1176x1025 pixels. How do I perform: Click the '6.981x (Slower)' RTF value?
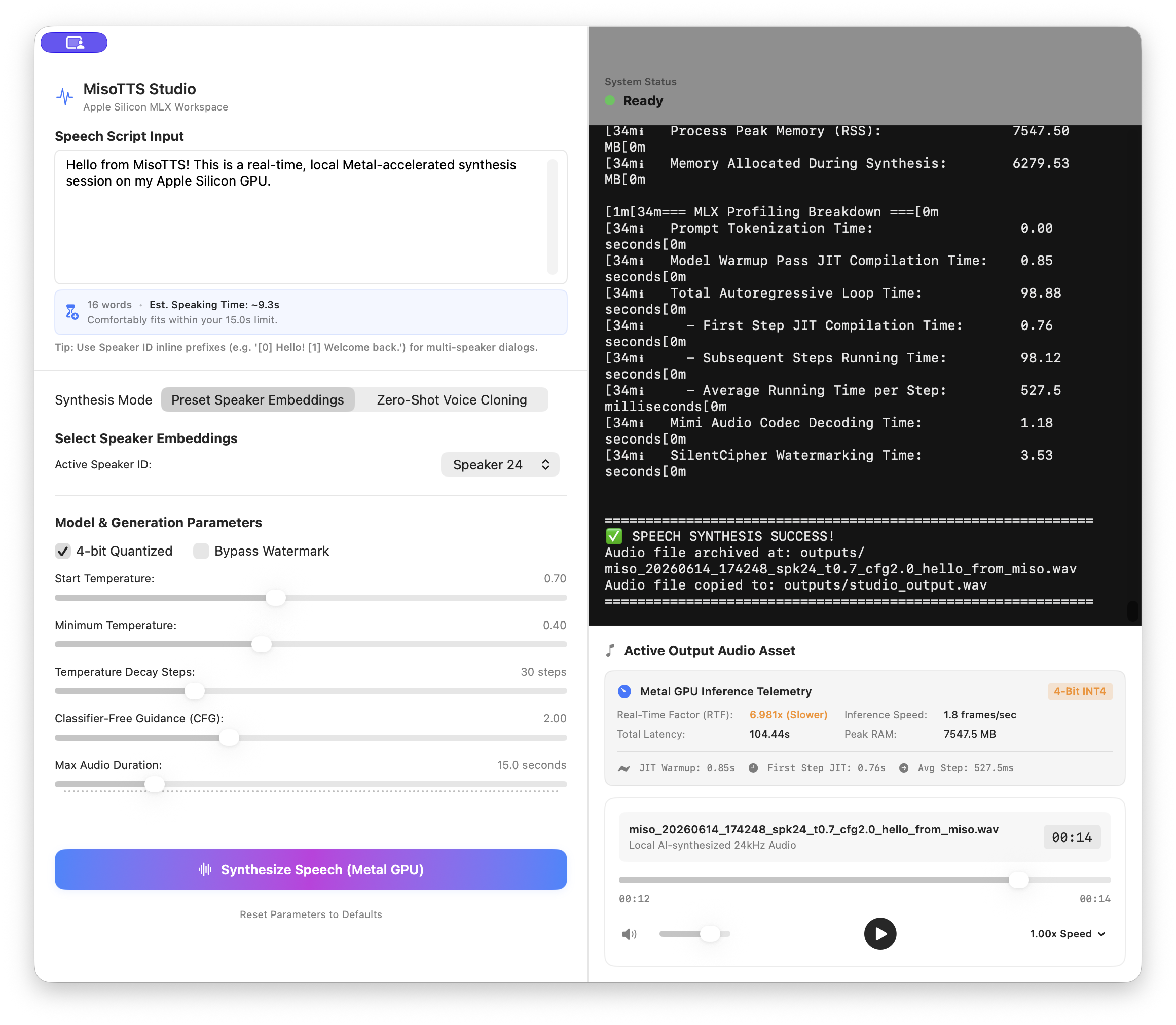(788, 714)
